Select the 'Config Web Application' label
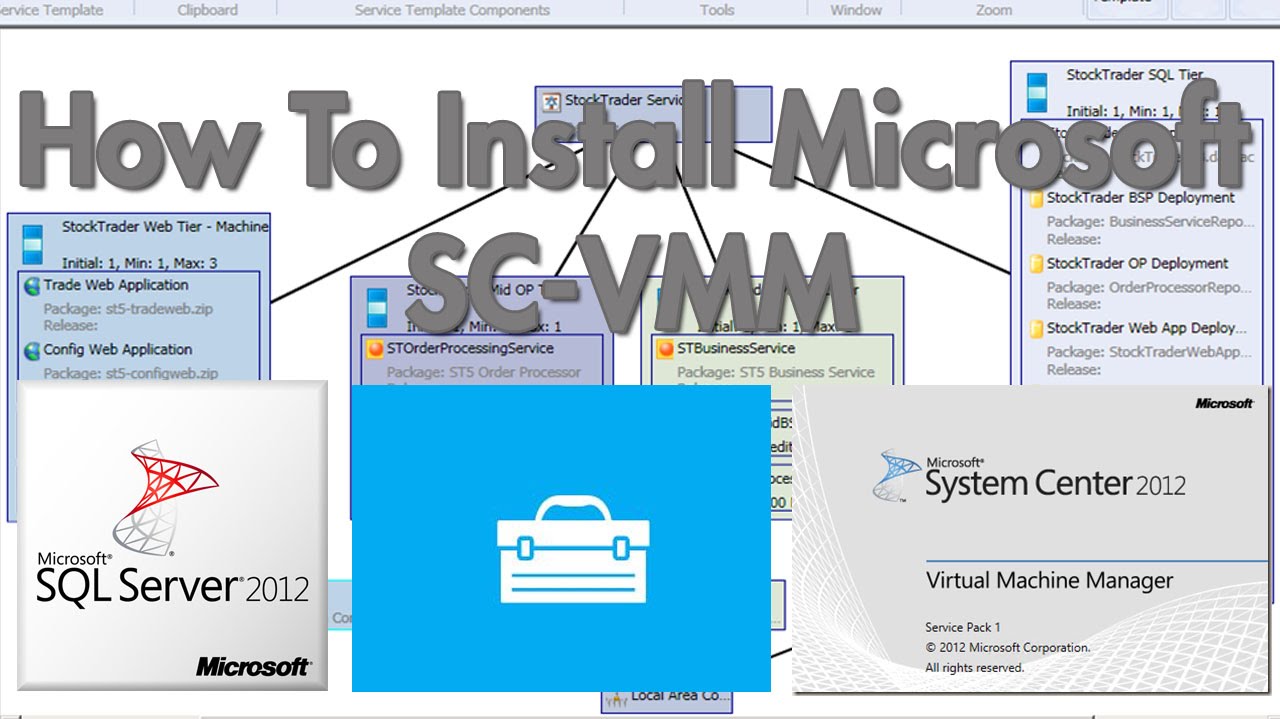Viewport: 1280px width, 719px height. click(x=118, y=349)
